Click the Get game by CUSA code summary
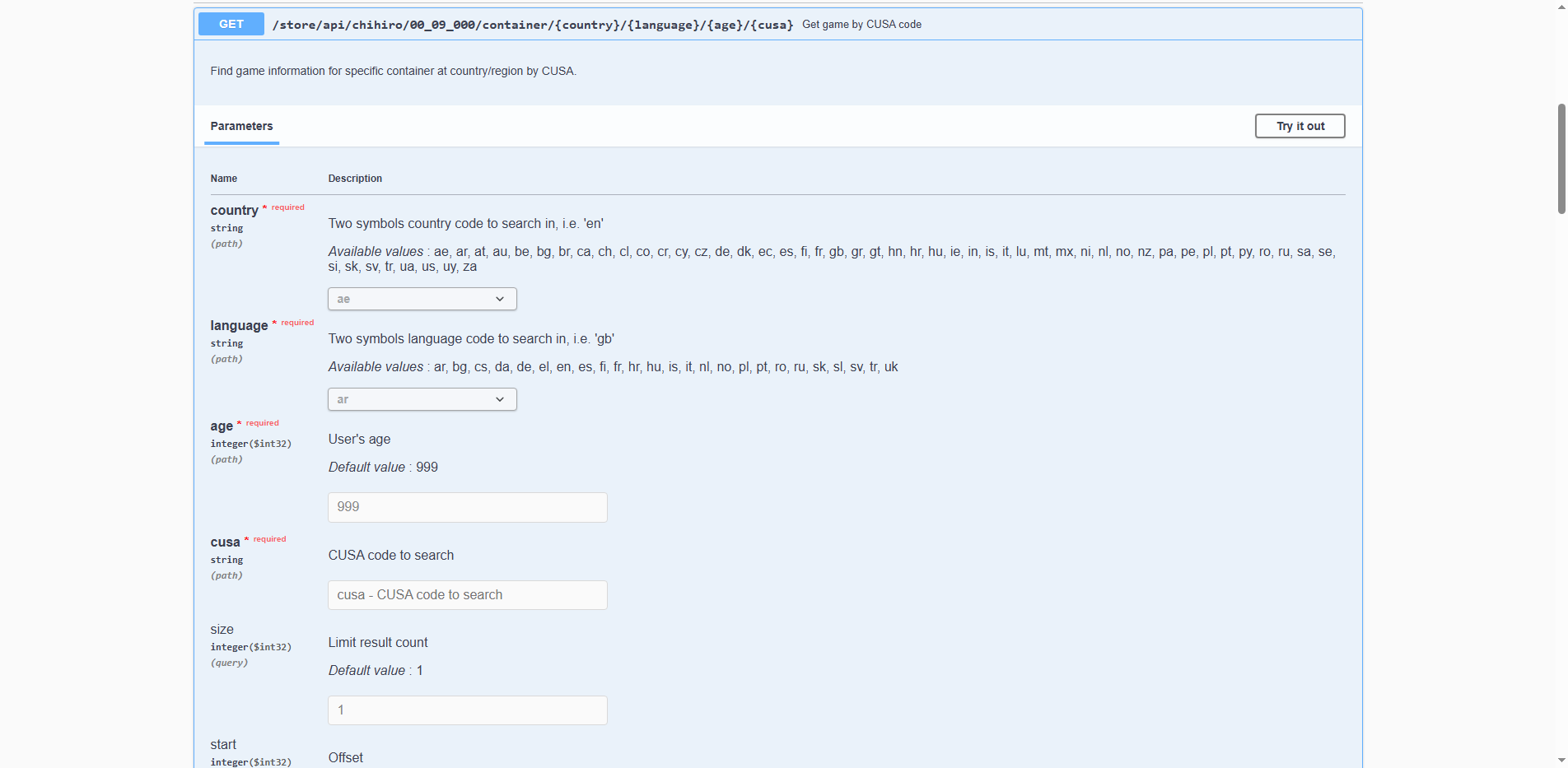Image resolution: width=1568 pixels, height=768 pixels. point(861,24)
